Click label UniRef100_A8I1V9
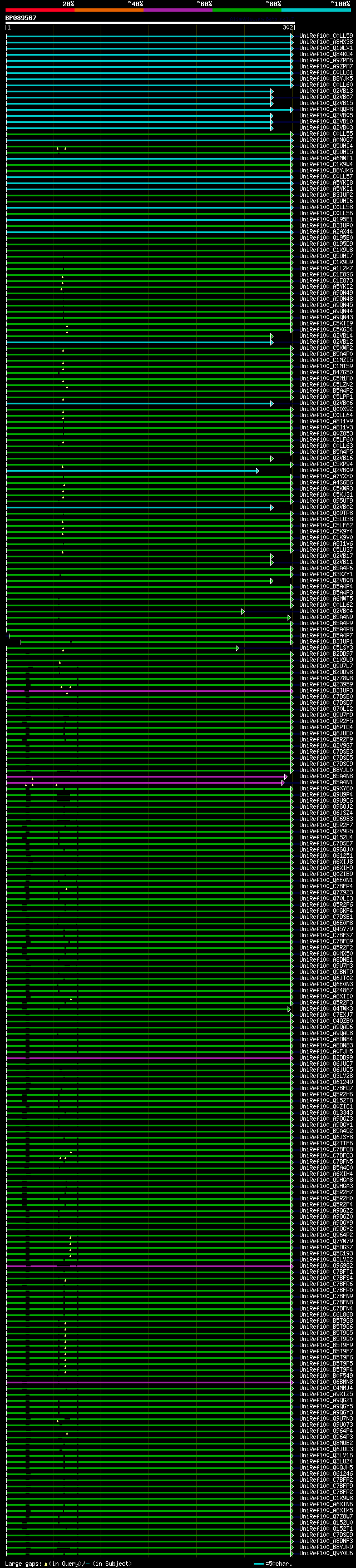 [x=325, y=421]
